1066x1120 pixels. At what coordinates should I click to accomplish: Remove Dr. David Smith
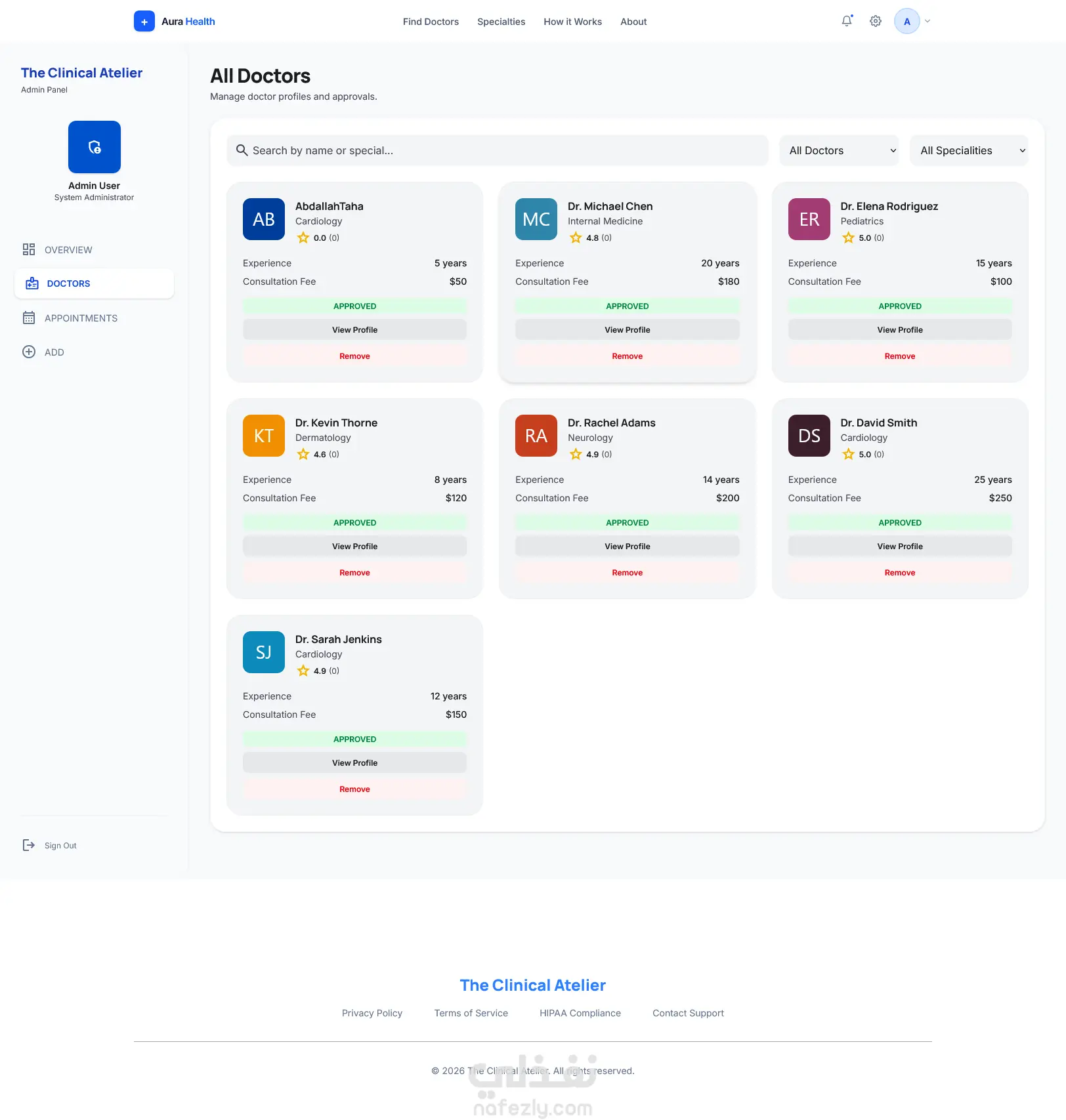pyautogui.click(x=900, y=572)
